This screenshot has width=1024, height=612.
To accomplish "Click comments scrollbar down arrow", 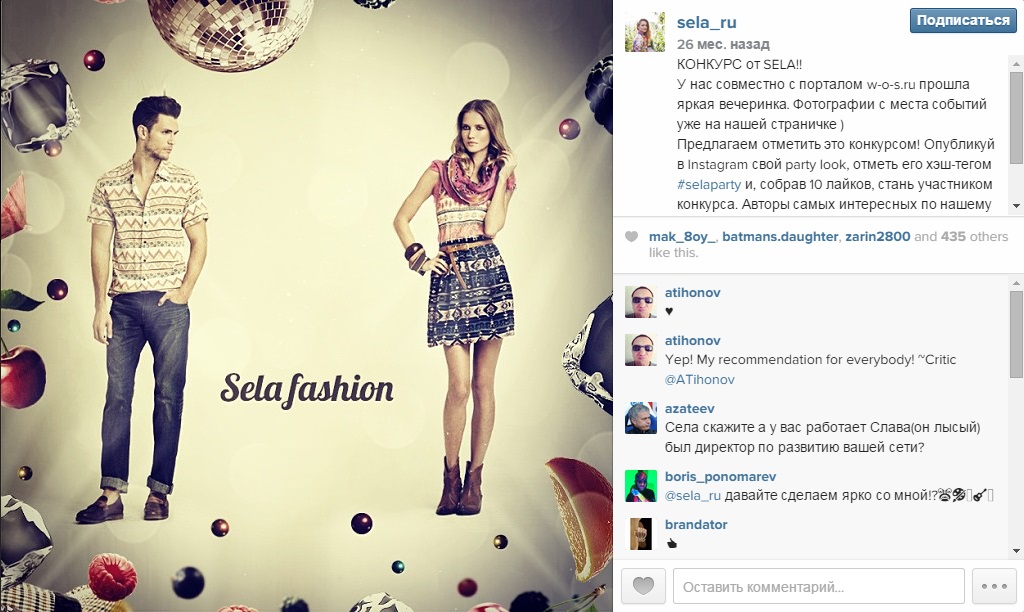I will click(1016, 551).
